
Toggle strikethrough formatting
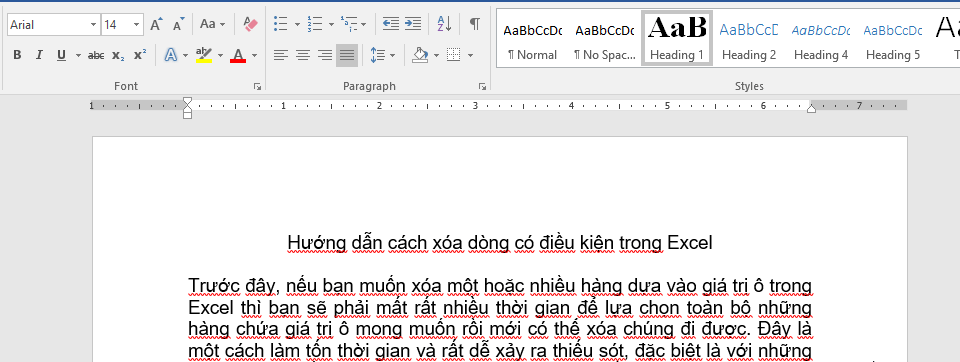click(96, 55)
